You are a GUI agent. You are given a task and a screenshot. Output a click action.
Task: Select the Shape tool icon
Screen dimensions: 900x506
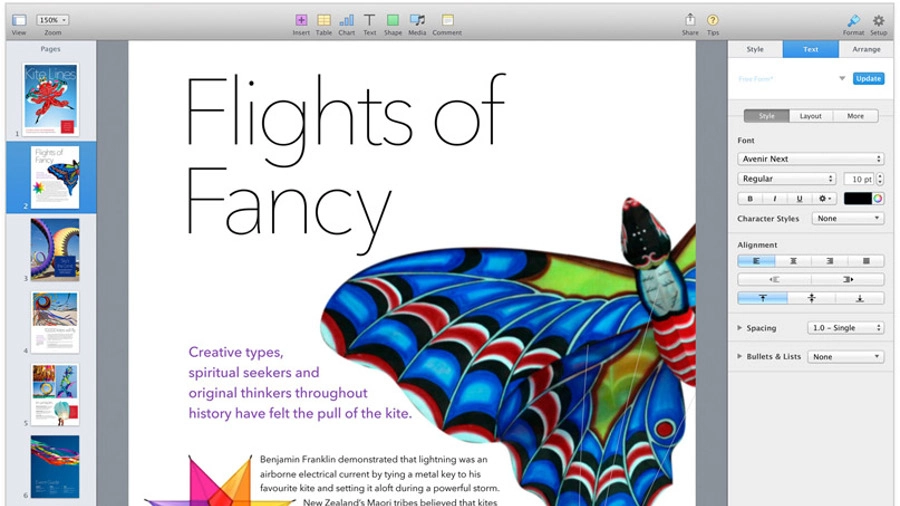pyautogui.click(x=393, y=20)
